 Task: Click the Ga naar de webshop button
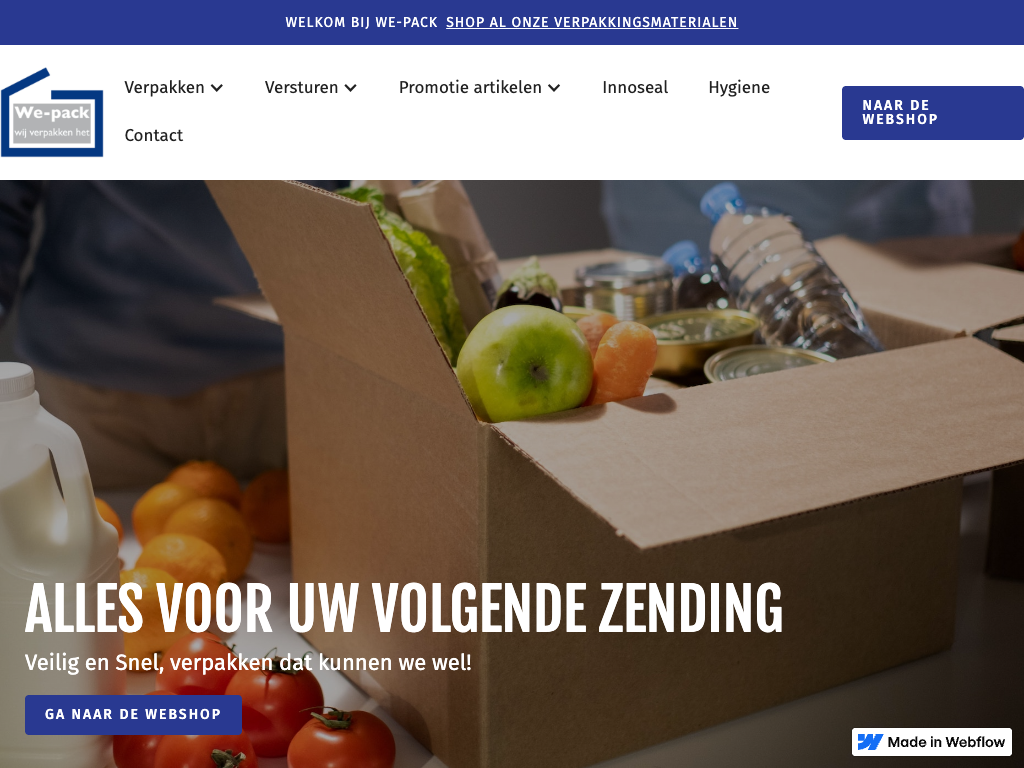coord(133,714)
